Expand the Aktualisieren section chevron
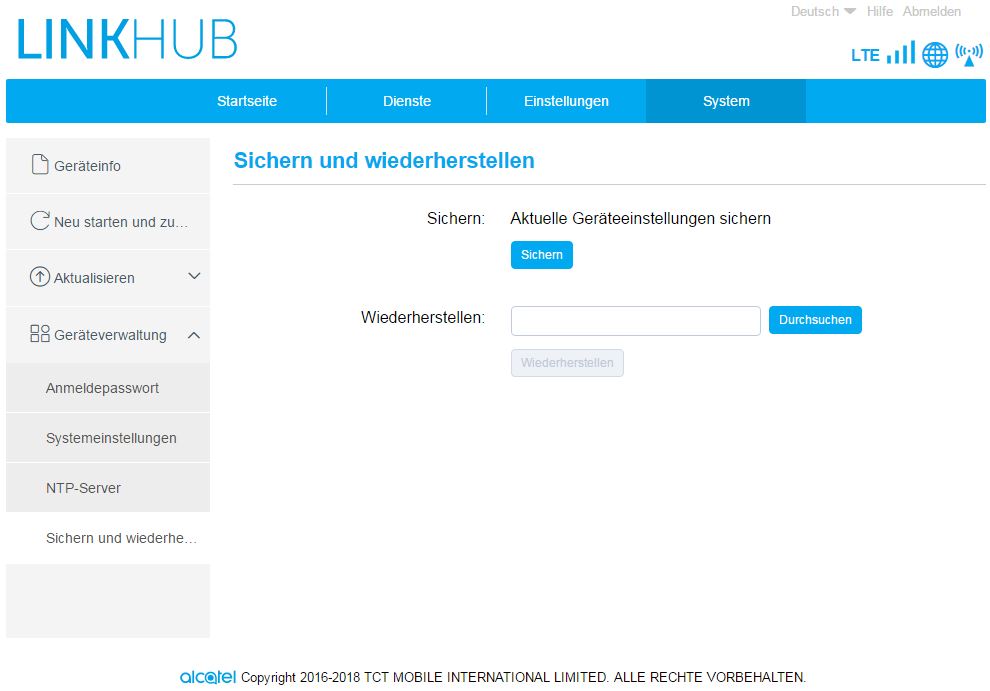The image size is (990, 691). click(x=194, y=277)
